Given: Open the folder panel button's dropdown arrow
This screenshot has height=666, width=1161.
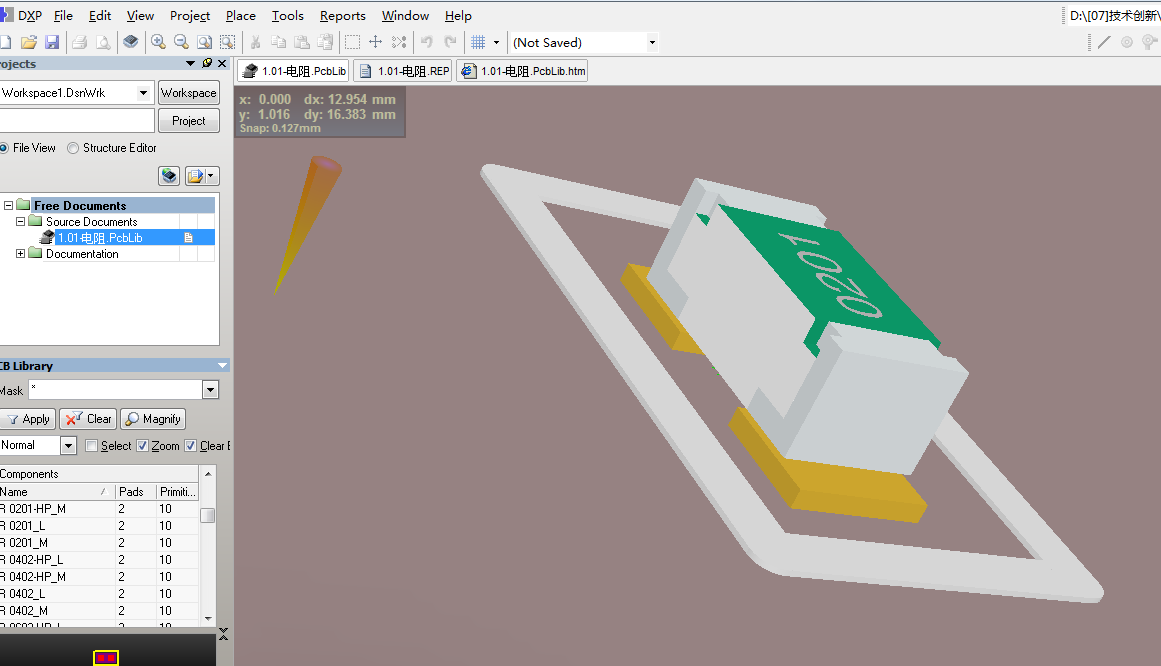Looking at the screenshot, I should (x=212, y=176).
